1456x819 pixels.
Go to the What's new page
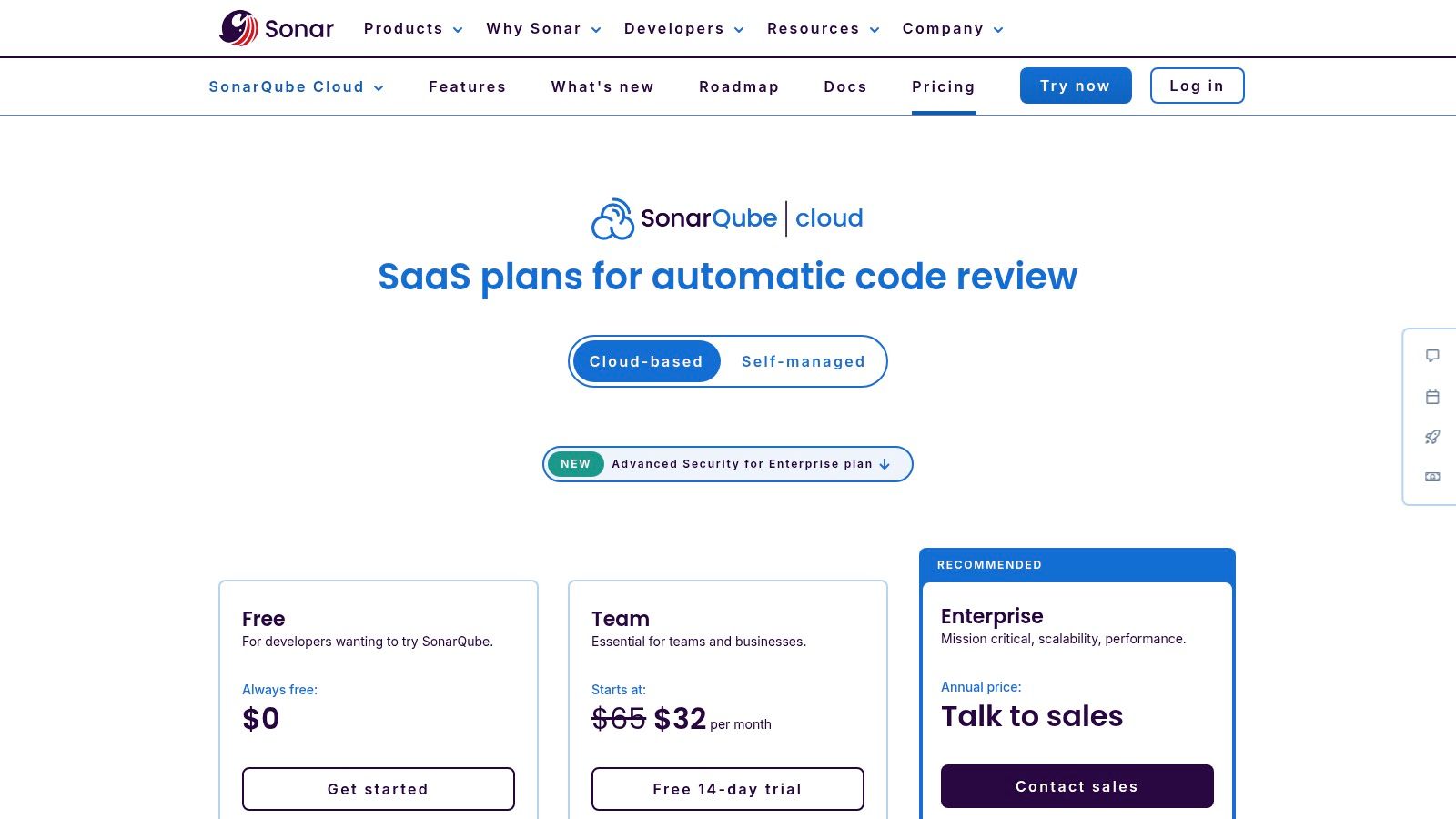(602, 86)
